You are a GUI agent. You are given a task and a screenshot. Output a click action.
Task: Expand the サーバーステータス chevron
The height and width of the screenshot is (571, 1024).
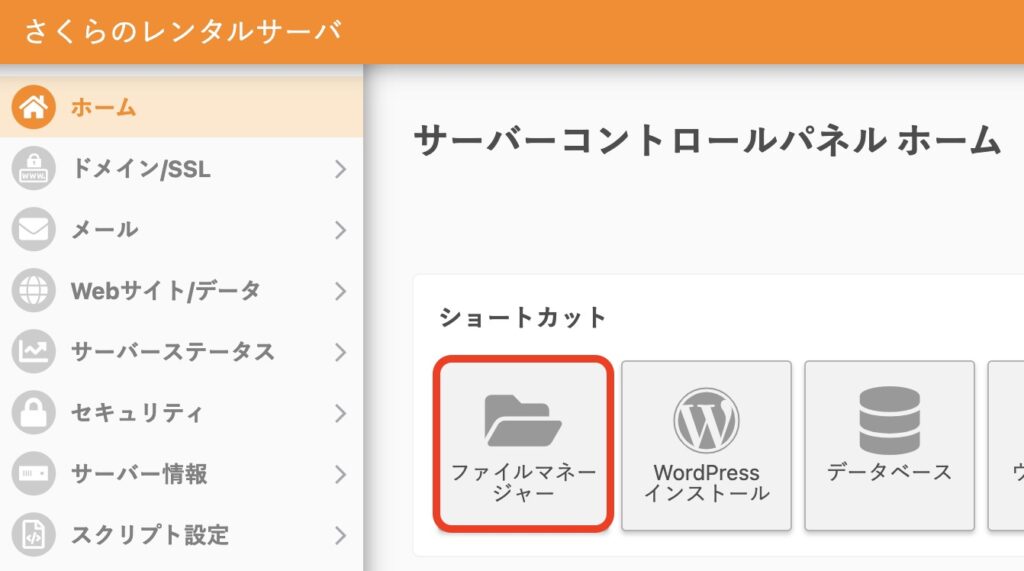click(x=340, y=352)
